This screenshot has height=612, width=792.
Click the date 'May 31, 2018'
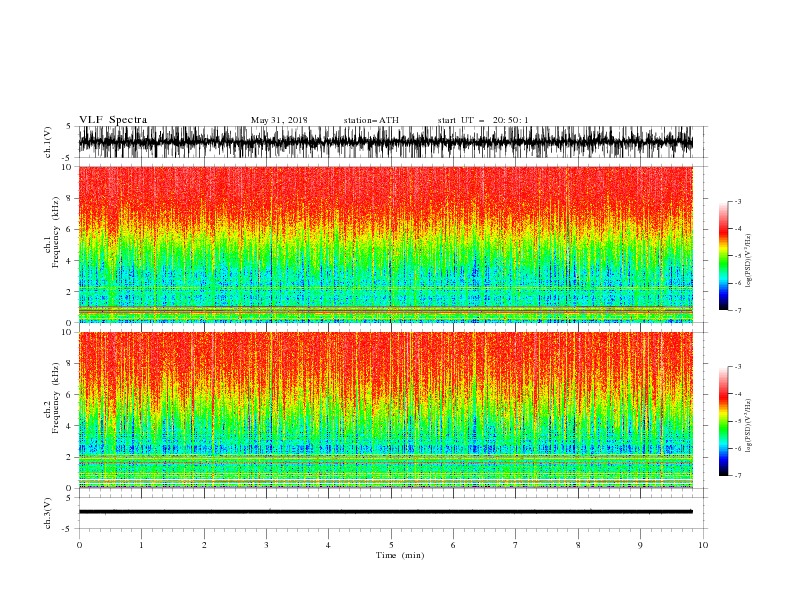(x=279, y=120)
